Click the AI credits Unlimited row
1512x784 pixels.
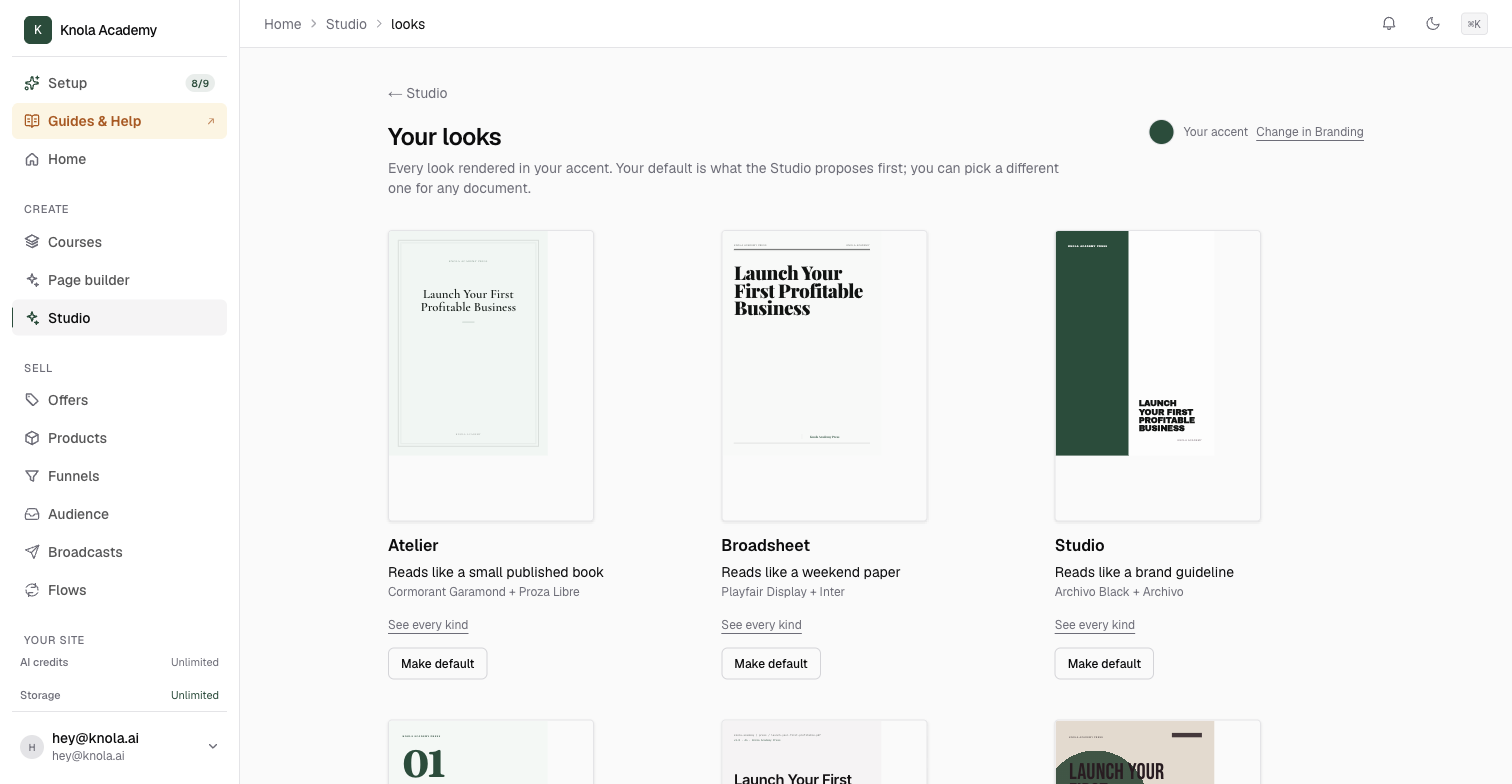tap(119, 662)
